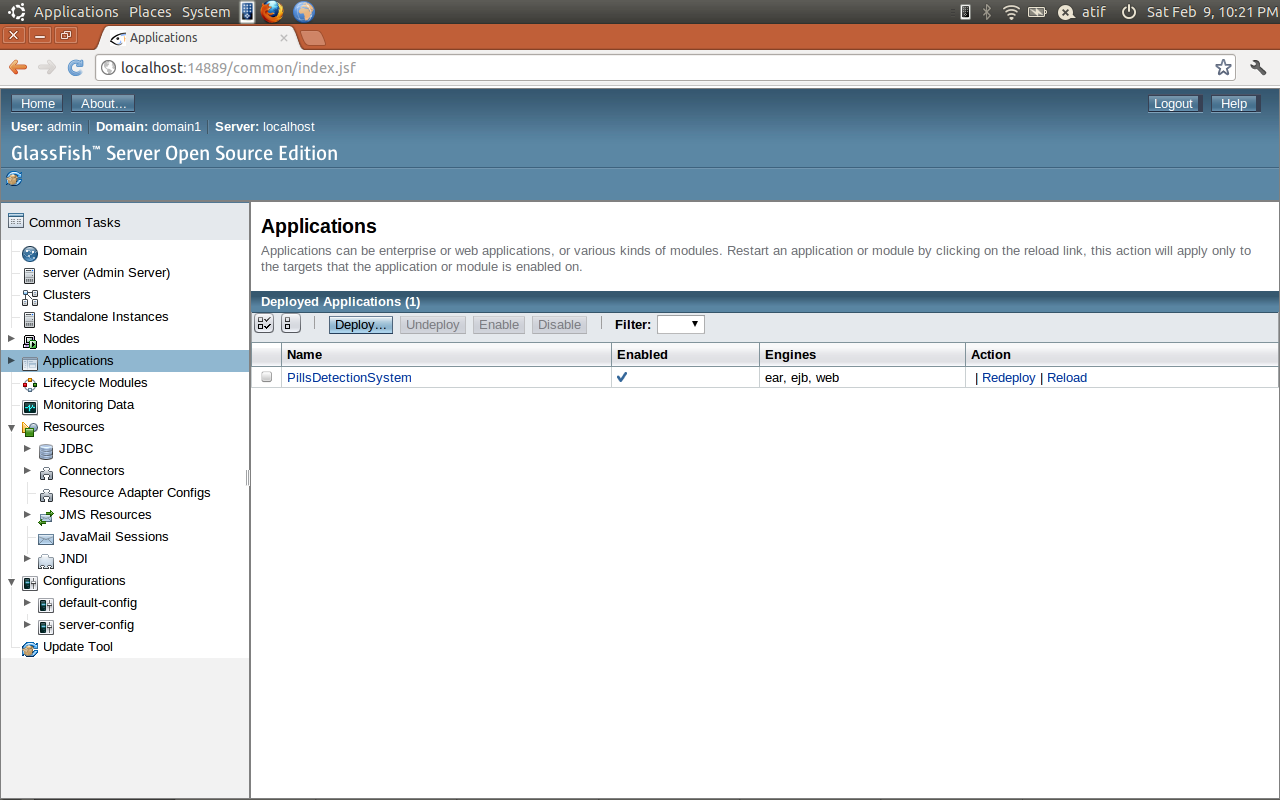Click the server-config icon
Viewport: 1280px width, 800px height.
click(x=46, y=627)
